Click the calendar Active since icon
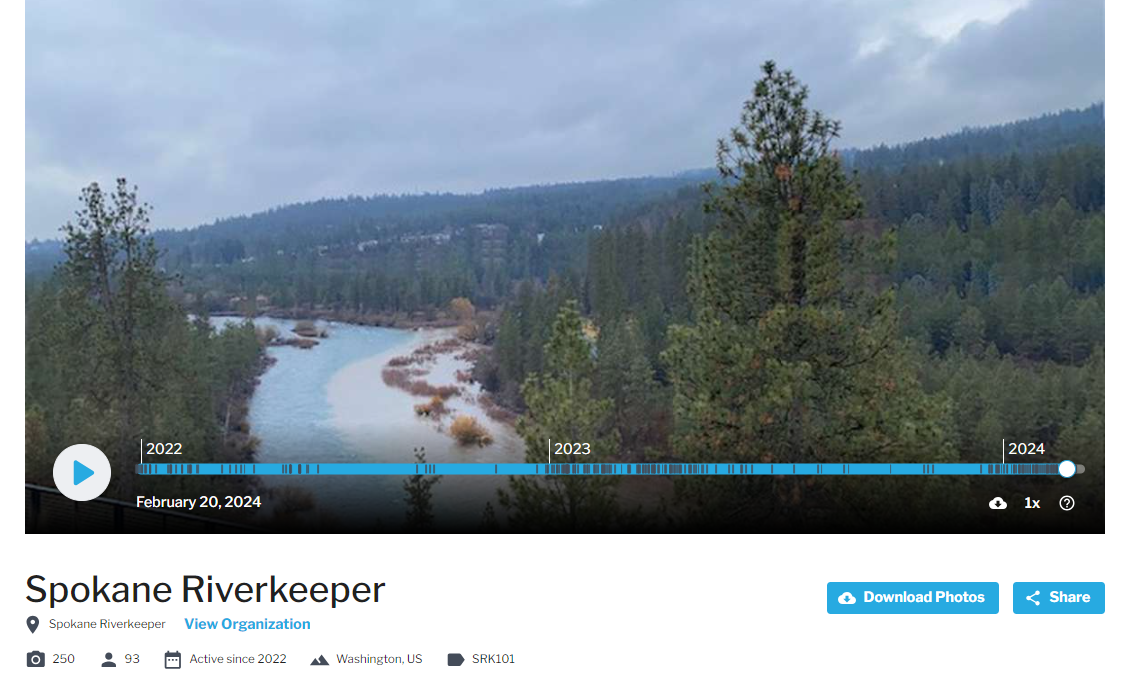The width and height of the screenshot is (1133, 676). 173,659
